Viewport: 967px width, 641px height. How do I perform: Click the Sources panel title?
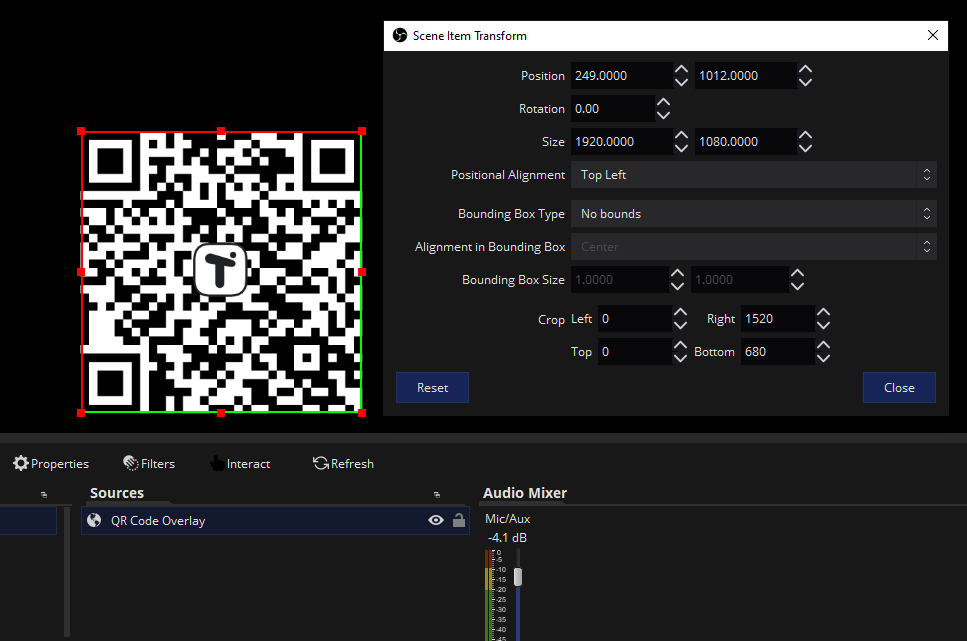pyautogui.click(x=117, y=493)
